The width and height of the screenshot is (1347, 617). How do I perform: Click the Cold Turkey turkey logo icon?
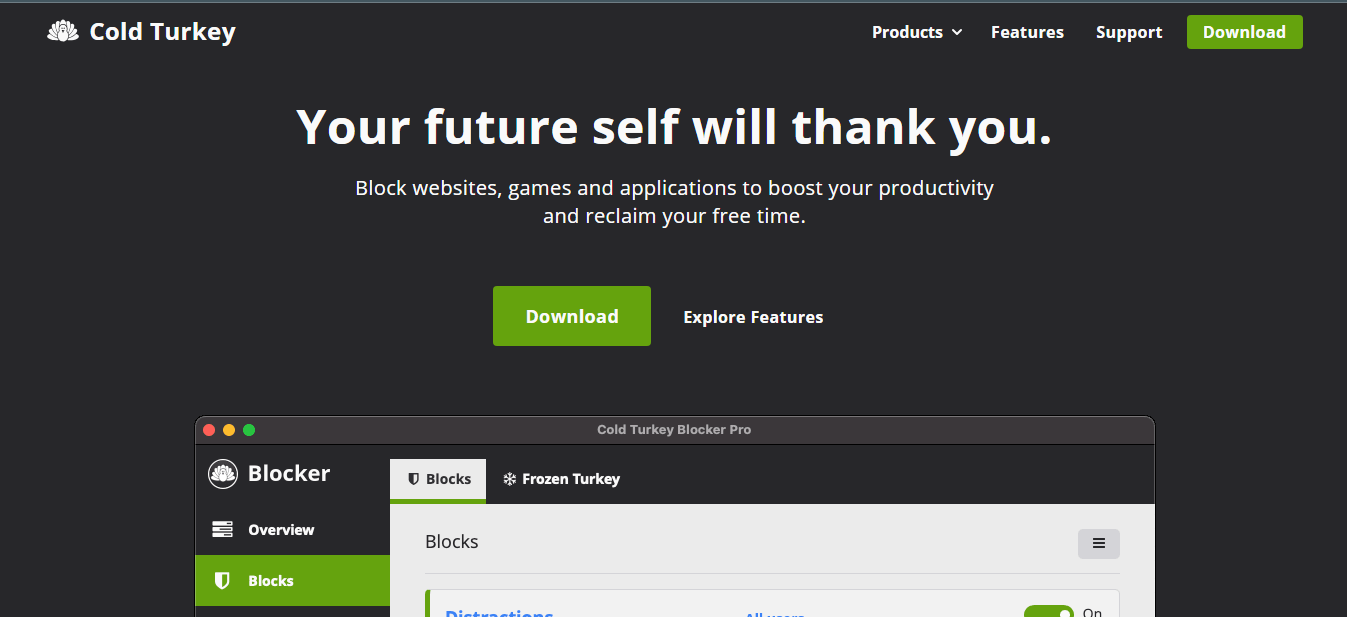click(x=63, y=32)
